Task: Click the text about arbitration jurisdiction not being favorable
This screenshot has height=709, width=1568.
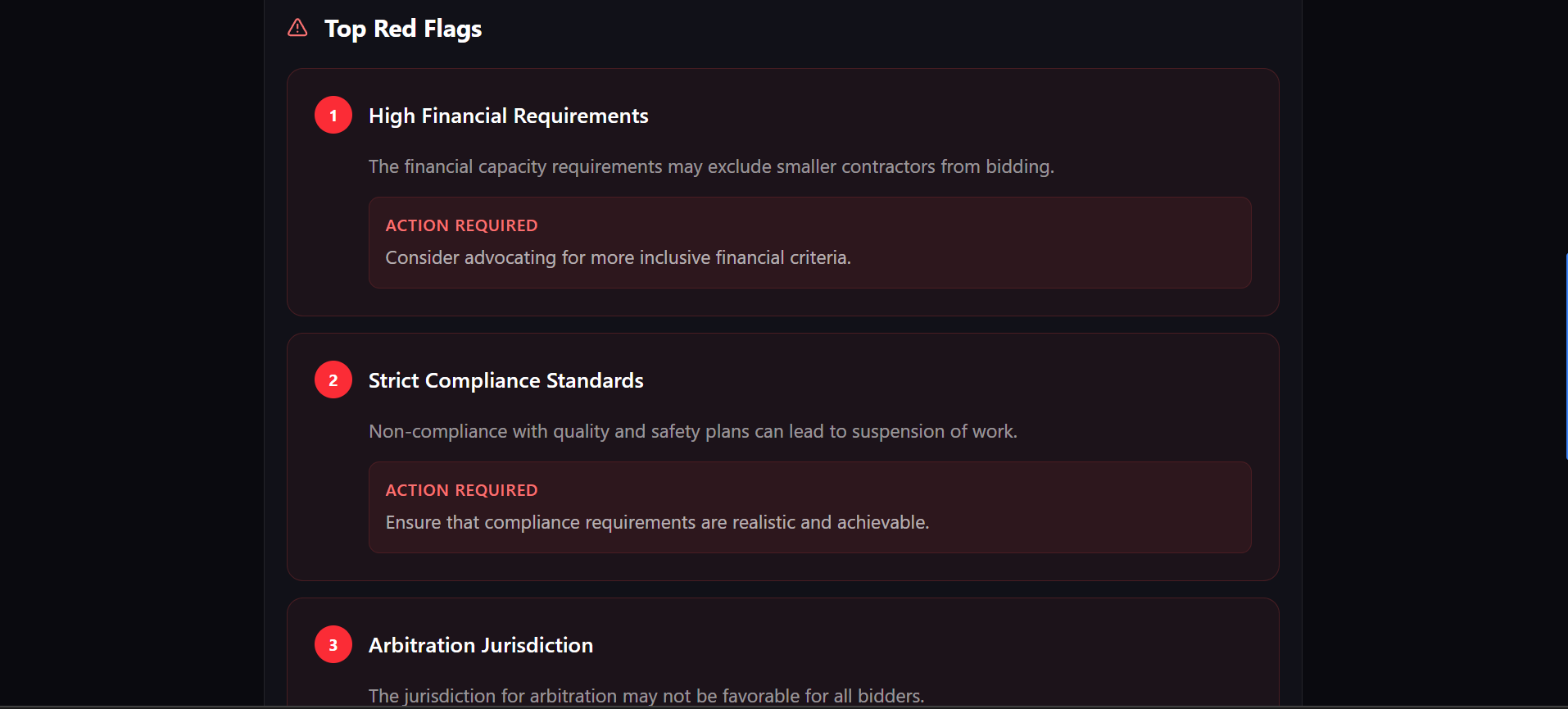Action: [x=646, y=696]
